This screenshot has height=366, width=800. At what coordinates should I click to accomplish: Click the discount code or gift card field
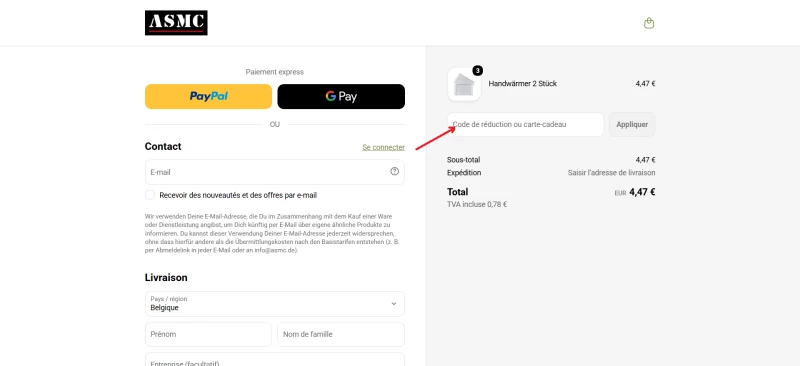[x=526, y=125]
